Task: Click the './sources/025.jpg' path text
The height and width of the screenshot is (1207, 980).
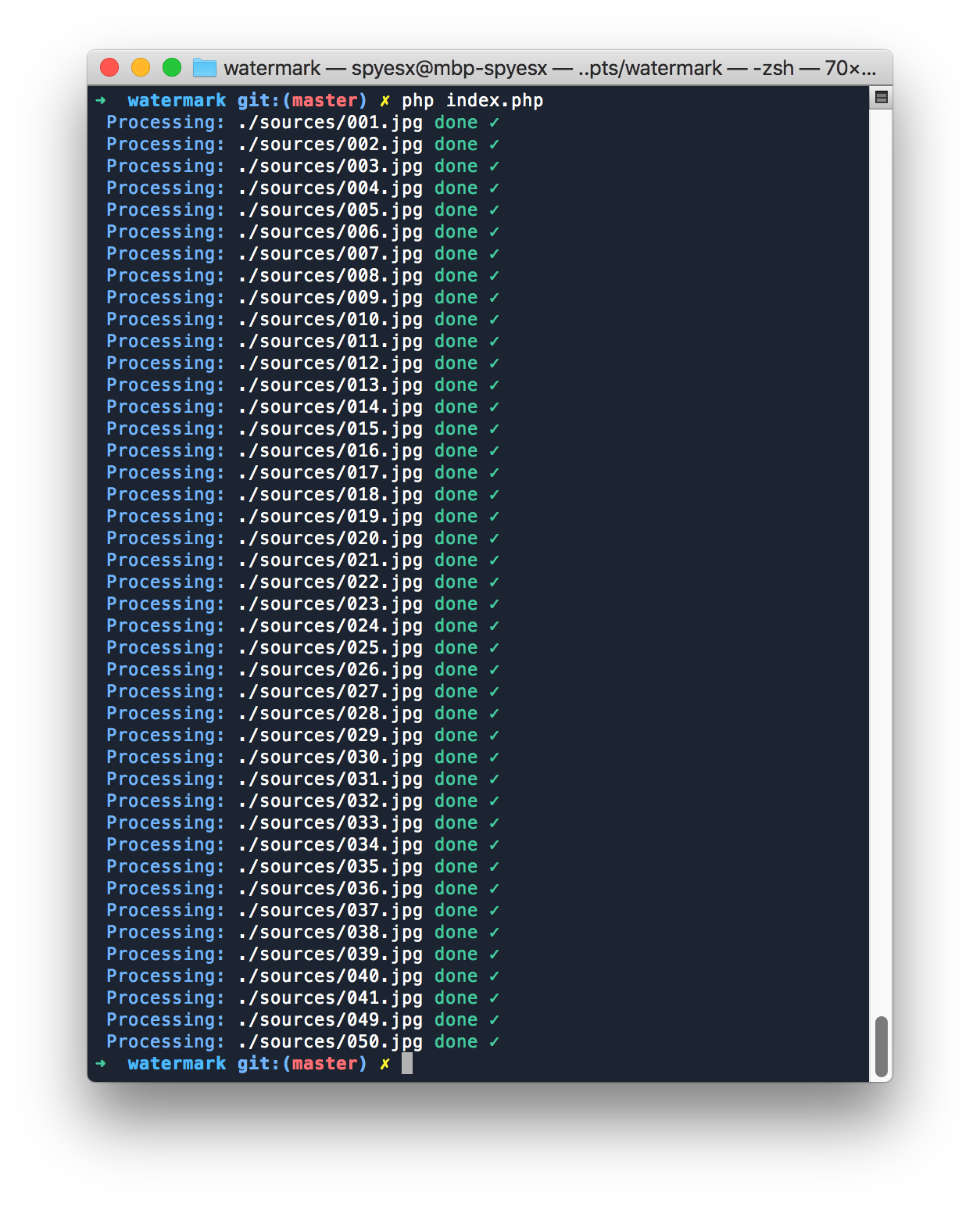Action: click(330, 648)
